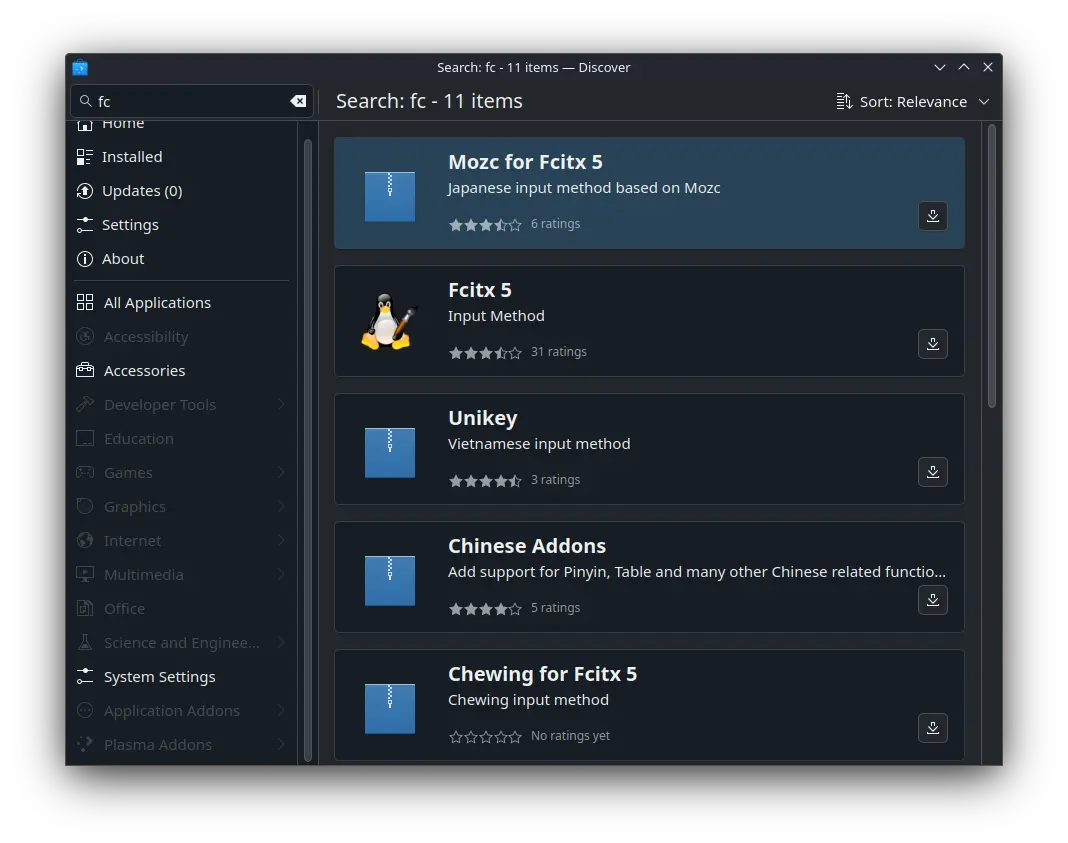Install Chewing for Fcitx 5 download icon
This screenshot has width=1068, height=843.
coord(932,728)
